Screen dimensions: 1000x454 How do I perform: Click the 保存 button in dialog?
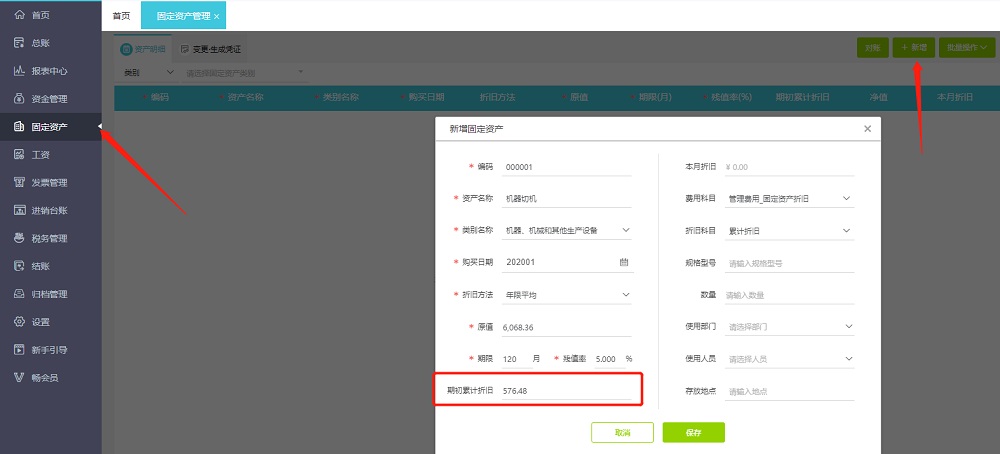tap(694, 432)
